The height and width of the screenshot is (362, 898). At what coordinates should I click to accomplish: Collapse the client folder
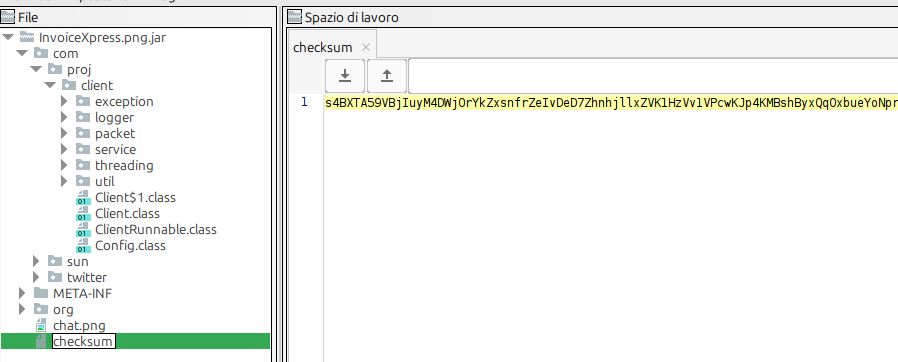pyautogui.click(x=50, y=85)
